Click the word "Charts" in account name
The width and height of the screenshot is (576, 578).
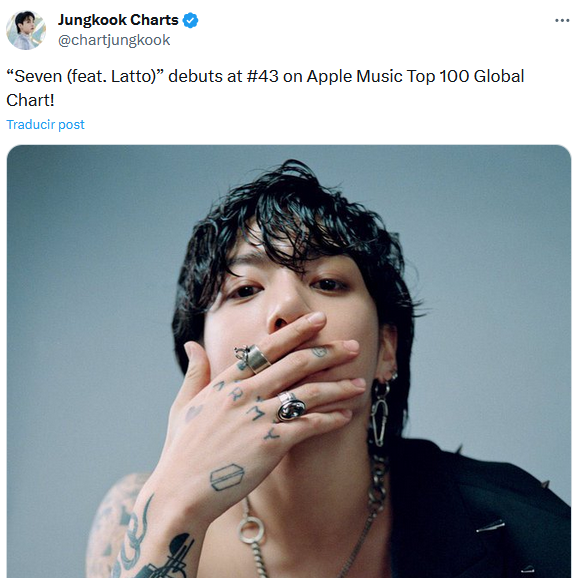pos(154,20)
